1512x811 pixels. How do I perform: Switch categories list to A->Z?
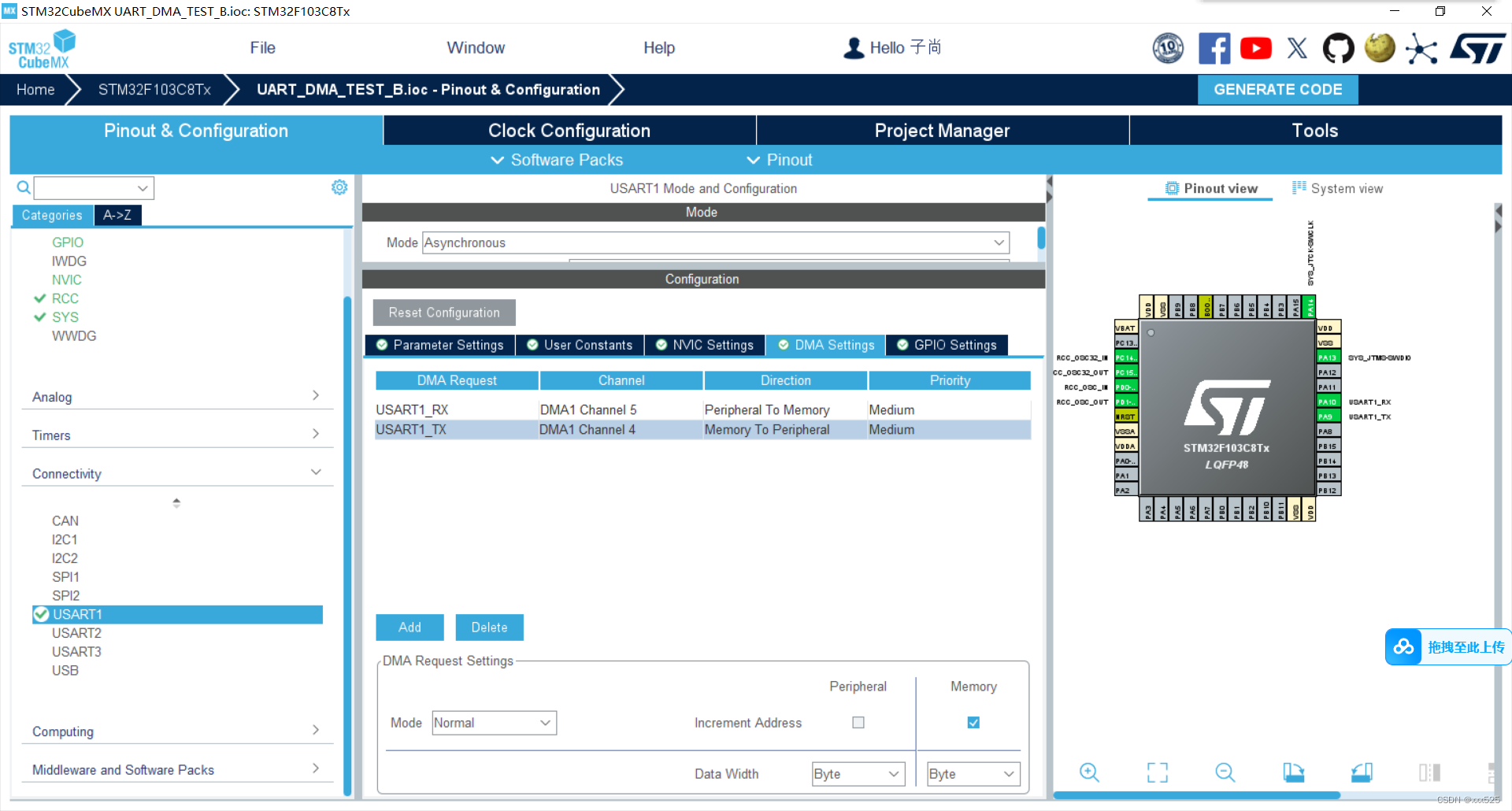coord(117,215)
